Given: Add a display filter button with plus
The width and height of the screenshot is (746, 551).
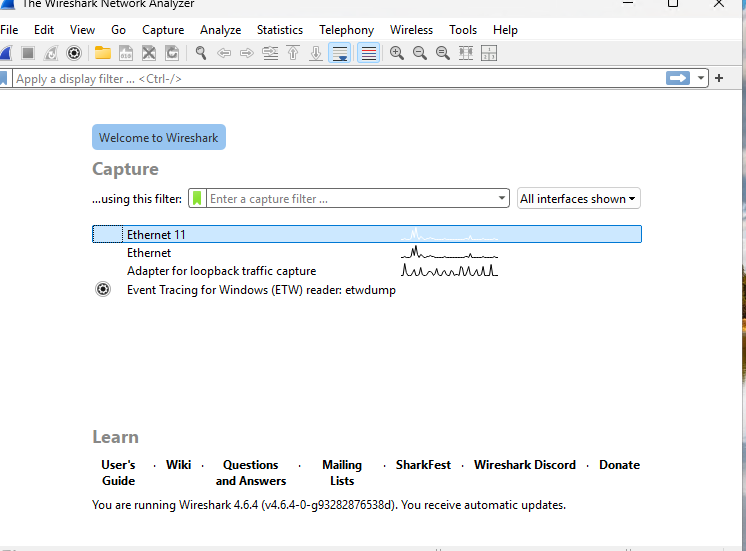Looking at the screenshot, I should point(719,78).
